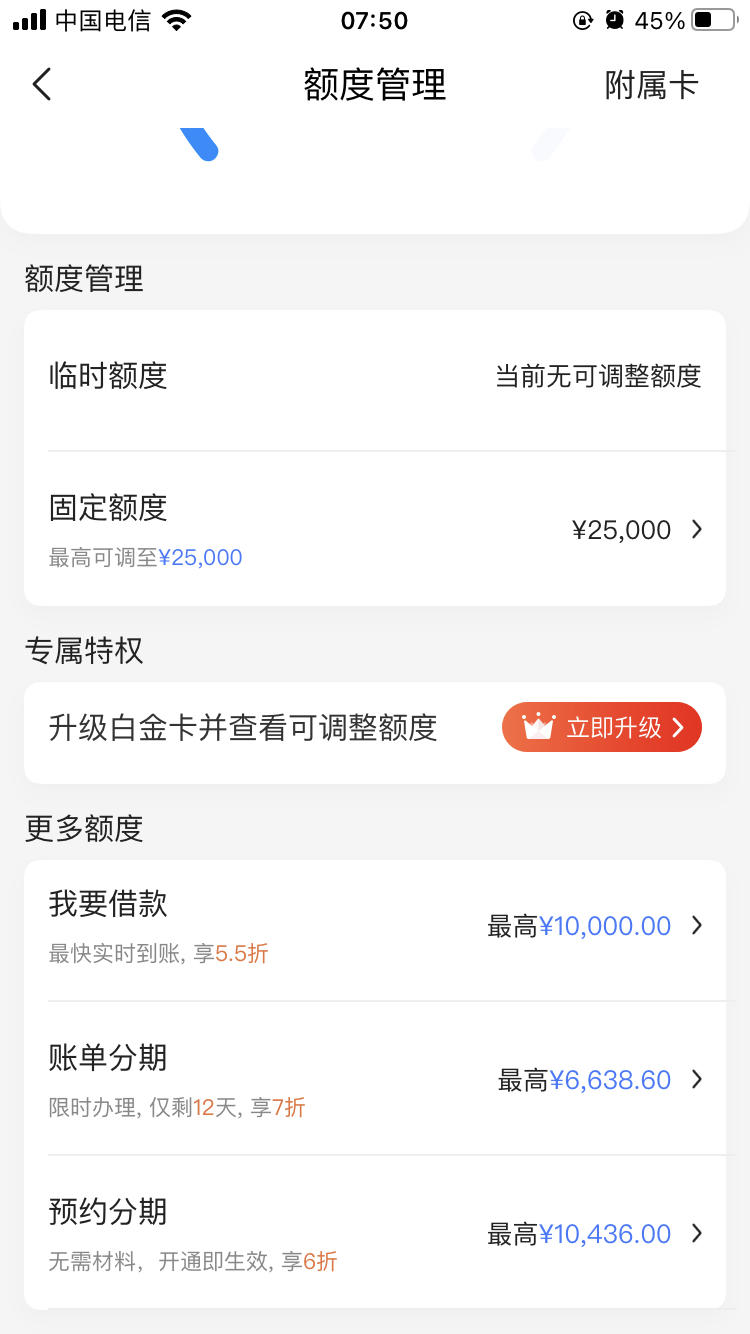This screenshot has width=750, height=1334.
Task: Click the 立即升级 button
Action: pyautogui.click(x=601, y=727)
